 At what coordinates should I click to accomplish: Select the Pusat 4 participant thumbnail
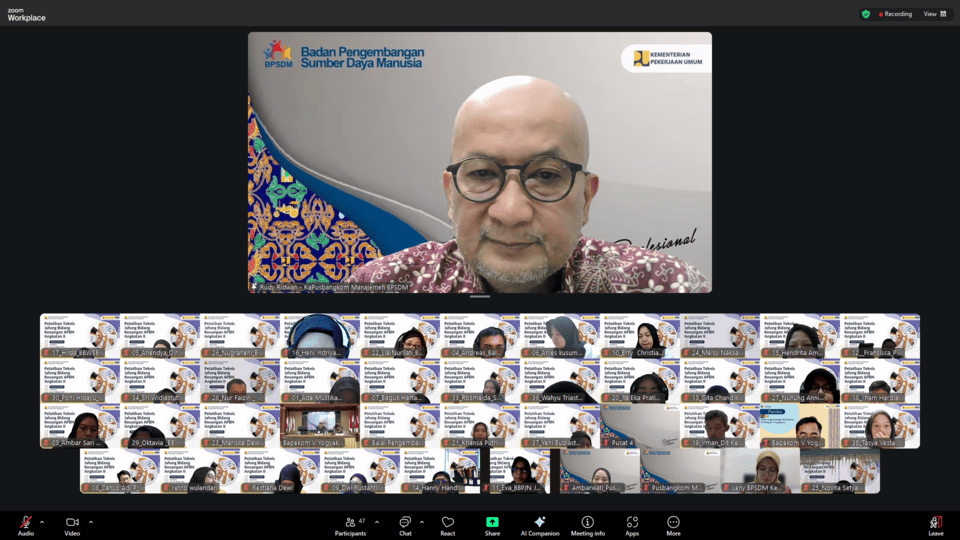coord(640,426)
